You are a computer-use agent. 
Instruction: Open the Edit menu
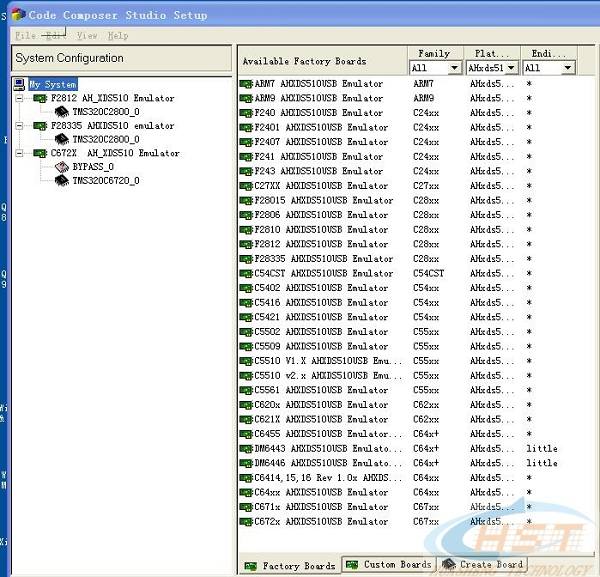pos(55,36)
